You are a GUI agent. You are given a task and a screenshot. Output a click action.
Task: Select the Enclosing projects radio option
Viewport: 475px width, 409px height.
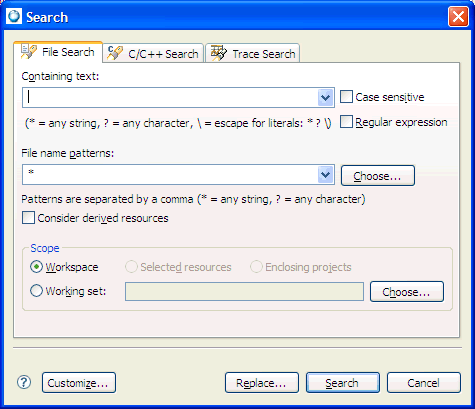point(256,267)
